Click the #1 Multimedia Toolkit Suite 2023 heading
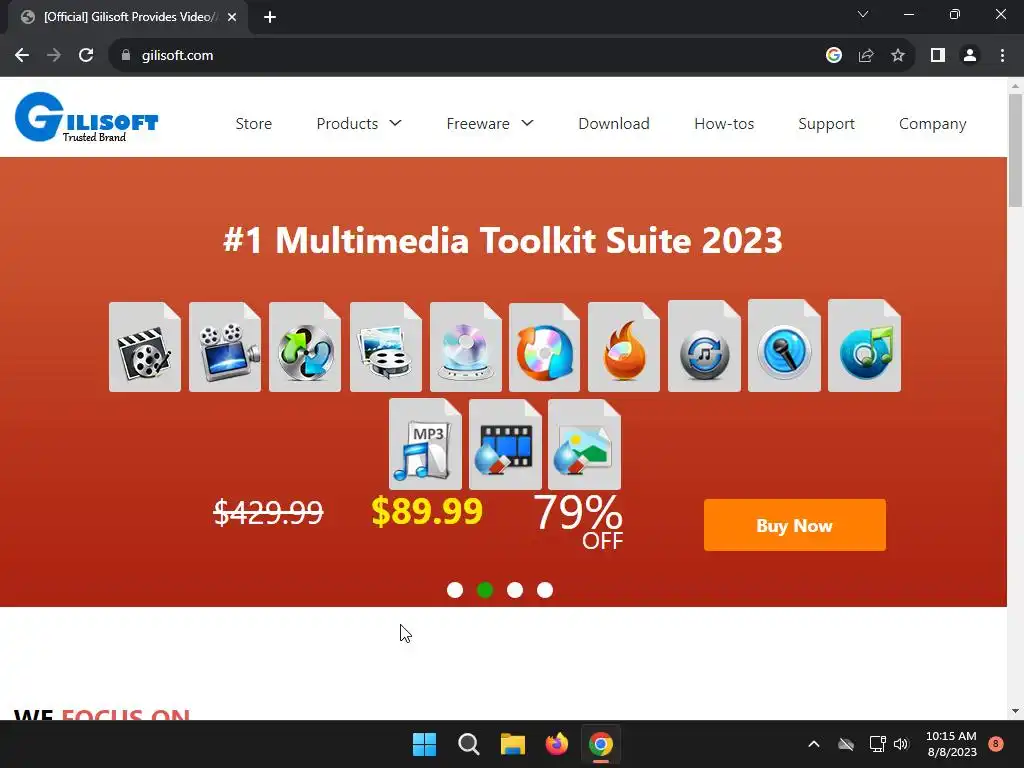 503,240
